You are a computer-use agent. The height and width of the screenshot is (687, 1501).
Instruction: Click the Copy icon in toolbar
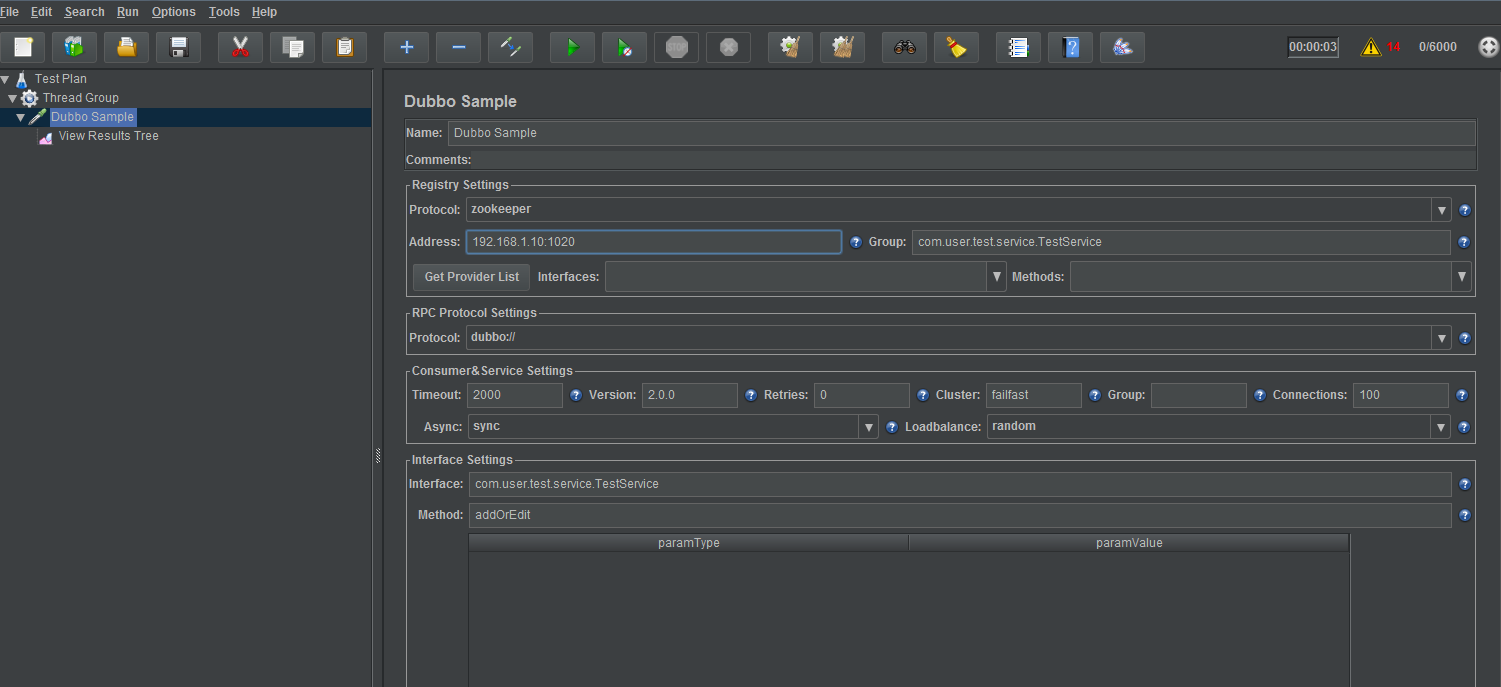click(292, 47)
